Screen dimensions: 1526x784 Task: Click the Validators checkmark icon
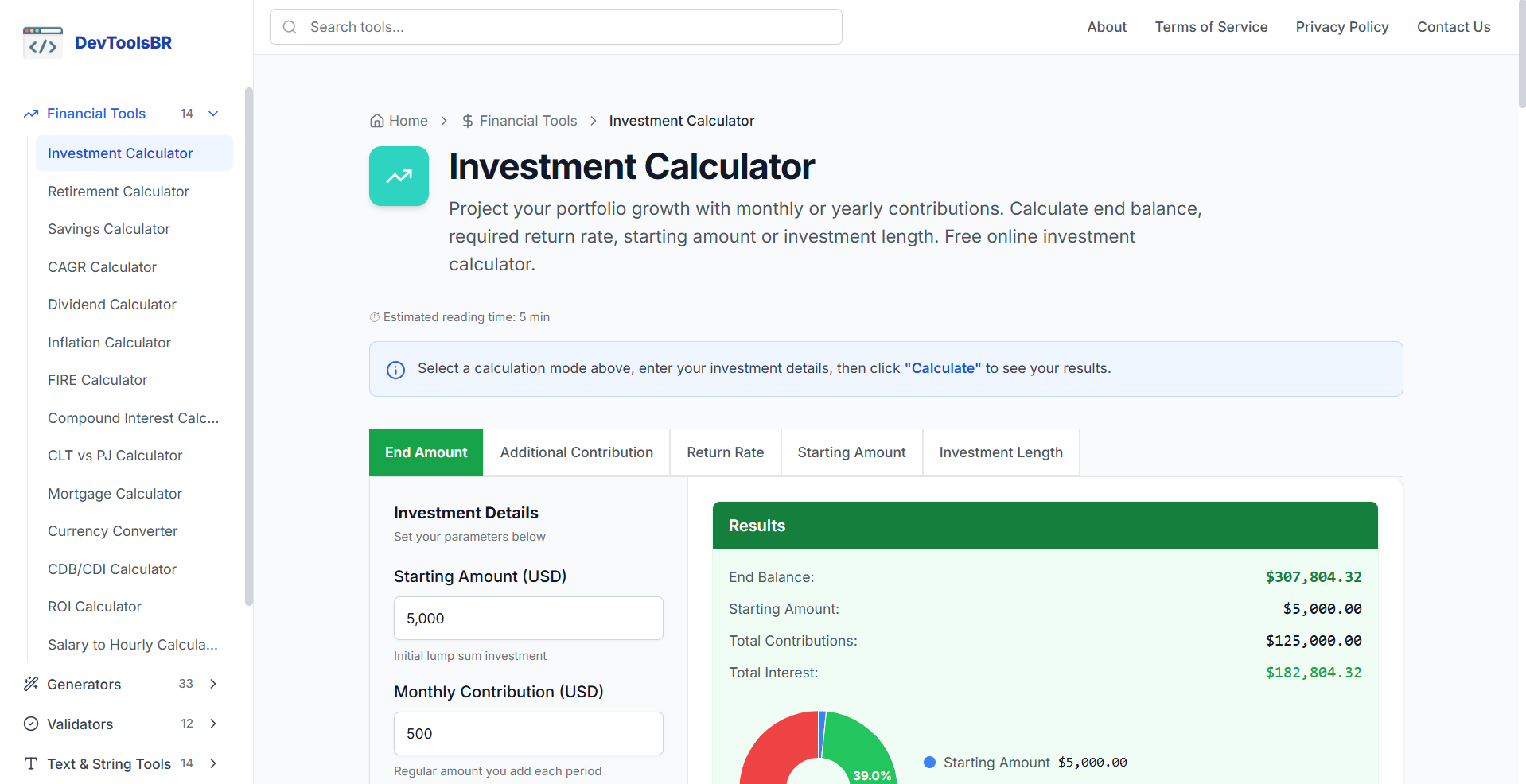tap(30, 724)
